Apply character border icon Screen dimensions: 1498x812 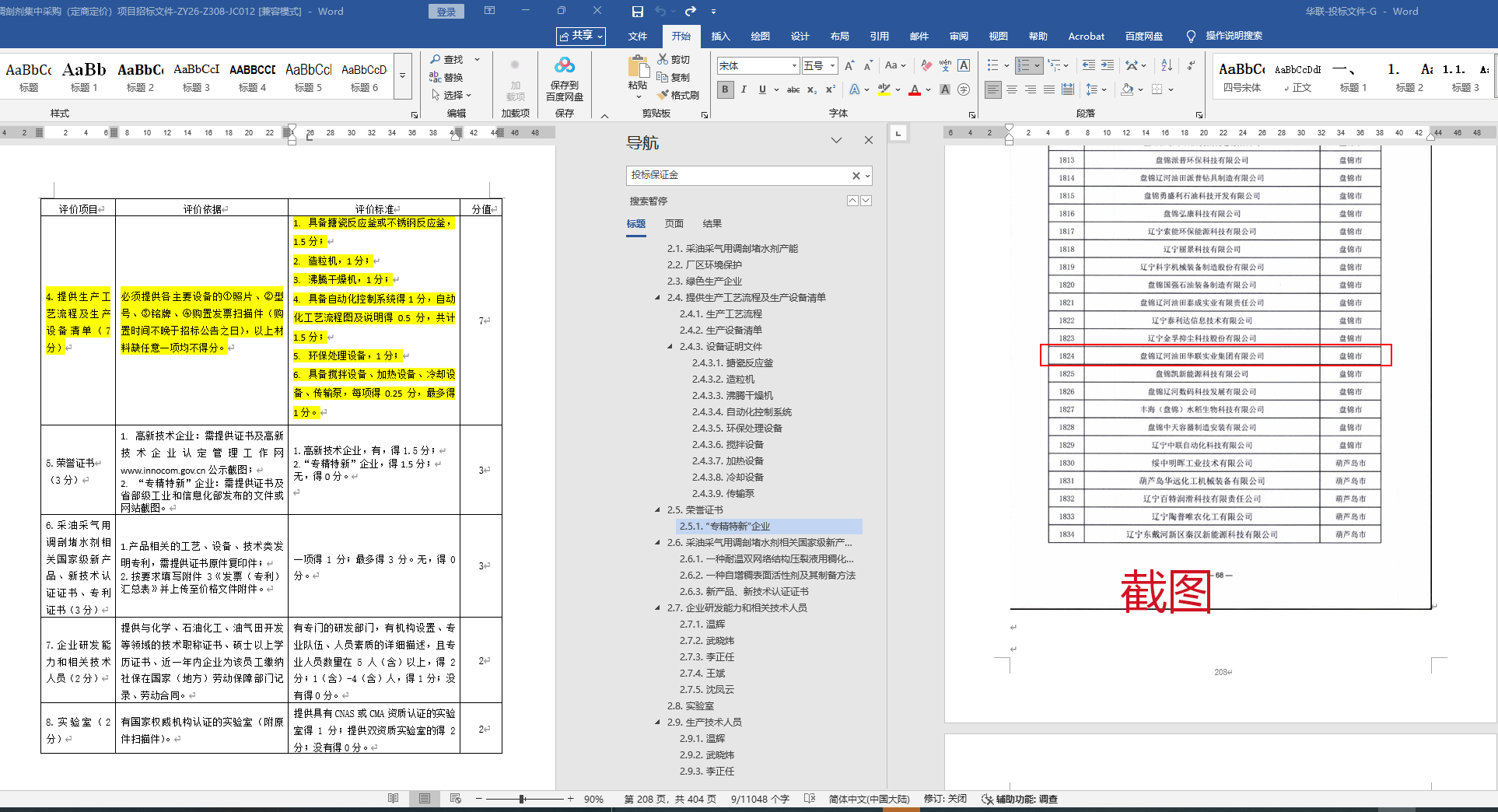[x=964, y=65]
